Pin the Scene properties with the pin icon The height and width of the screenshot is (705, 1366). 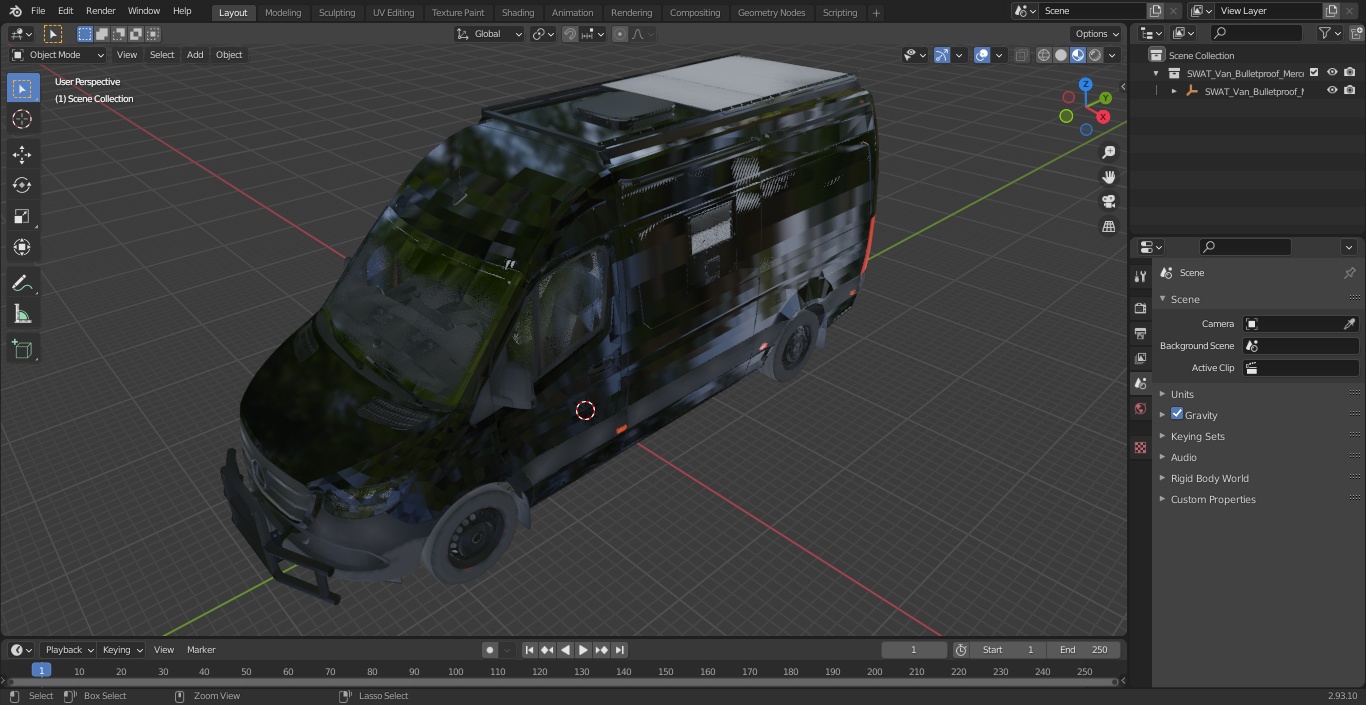pos(1349,273)
